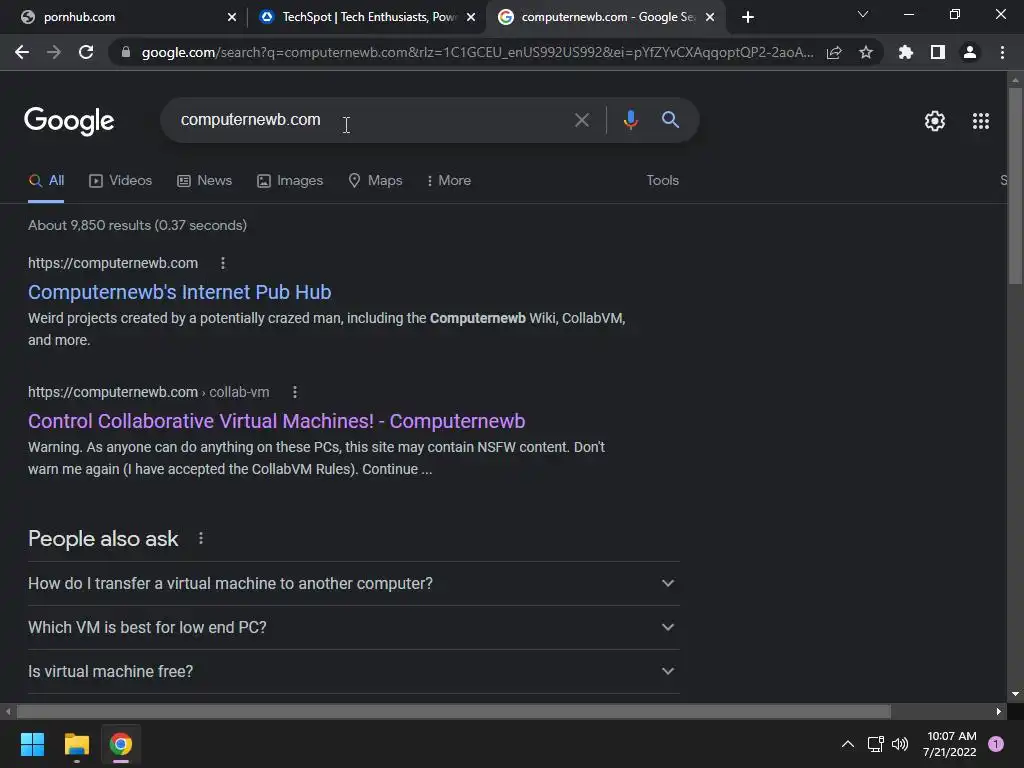1024x768 pixels.
Task: Reload the Google results page
Action: (86, 52)
